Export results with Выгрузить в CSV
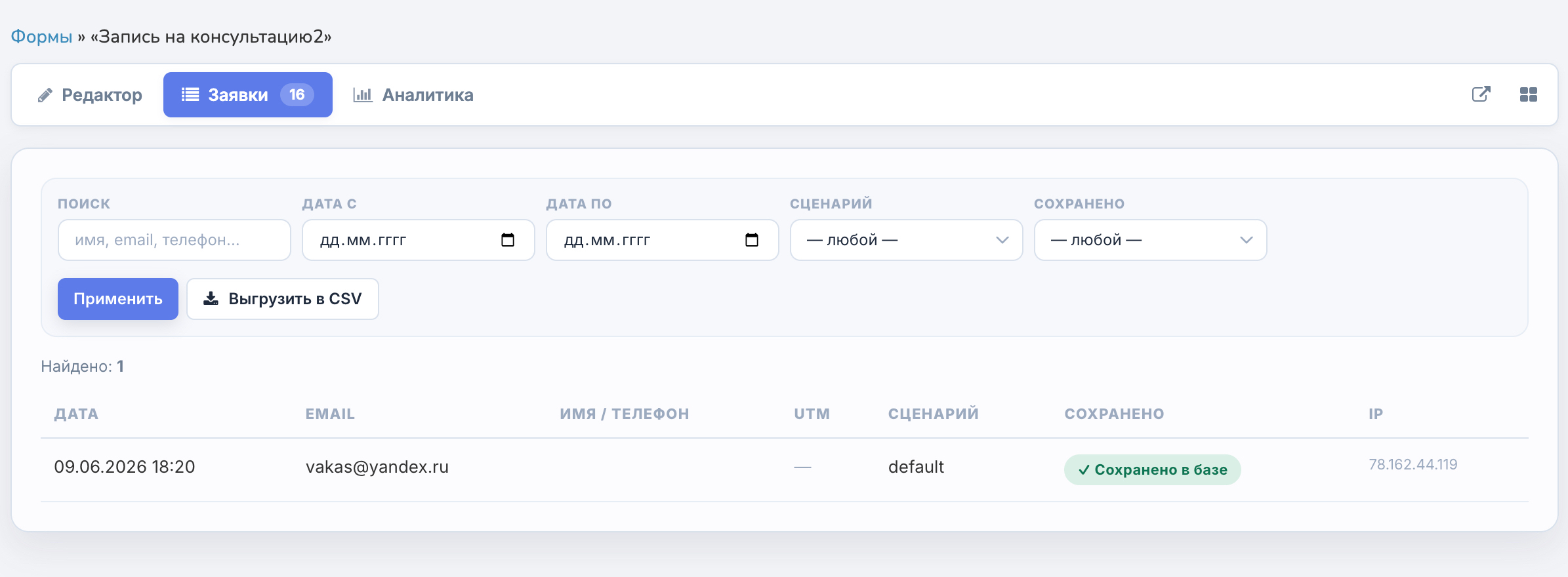Image resolution: width=1568 pixels, height=577 pixels. 283,299
